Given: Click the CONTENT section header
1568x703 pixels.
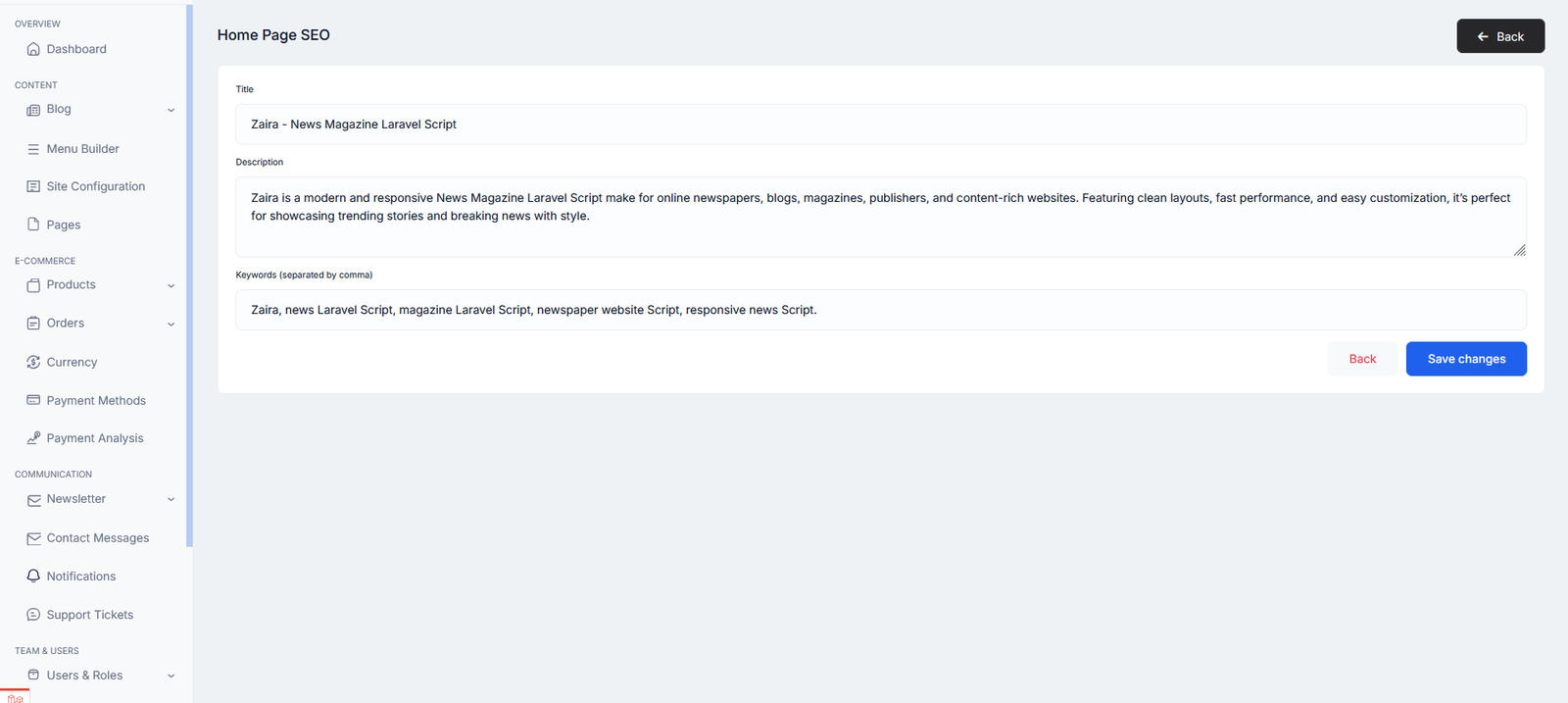Looking at the screenshot, I should tap(36, 85).
